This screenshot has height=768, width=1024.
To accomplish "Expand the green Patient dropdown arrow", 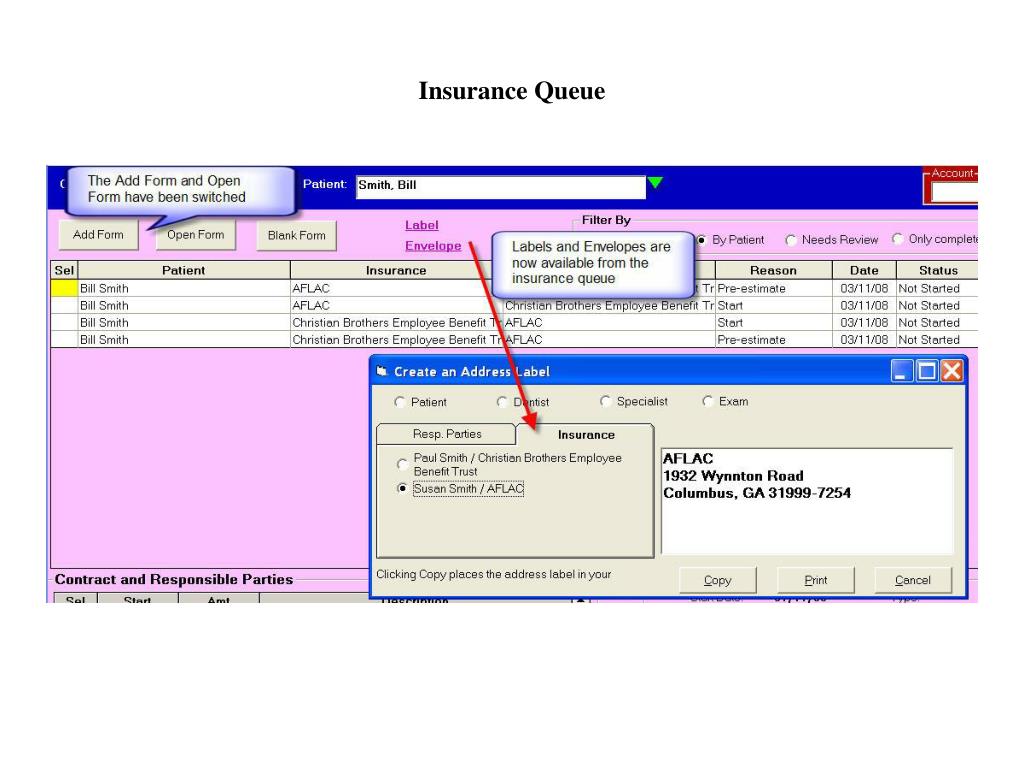I will 656,183.
